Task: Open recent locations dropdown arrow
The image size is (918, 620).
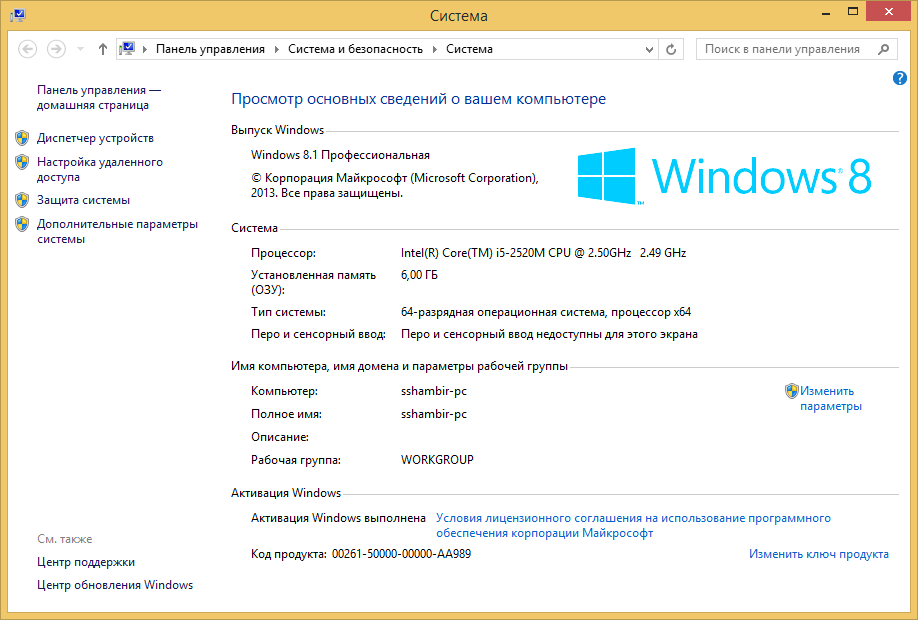Action: (x=80, y=49)
